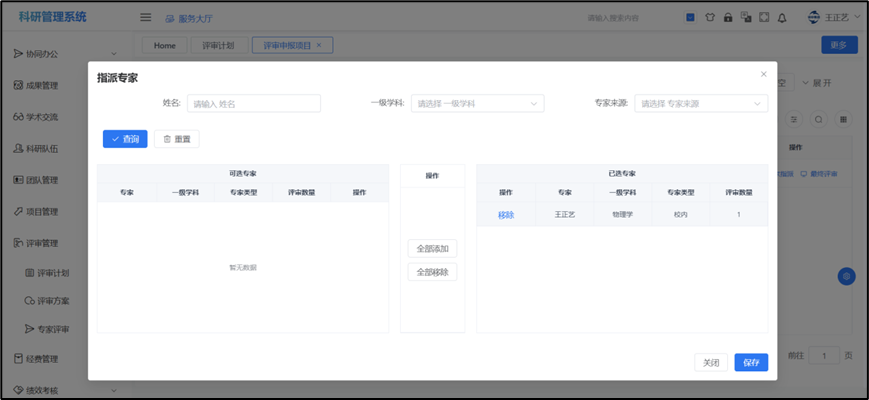Switch to the 评审计划 tab
869x400 pixels.
coord(218,45)
